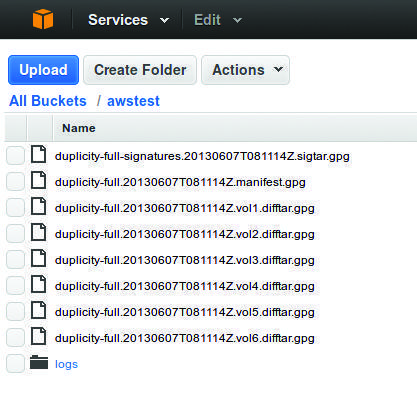Expand the Edit dropdown in header
Screen dimensions: 417x394
point(218,20)
